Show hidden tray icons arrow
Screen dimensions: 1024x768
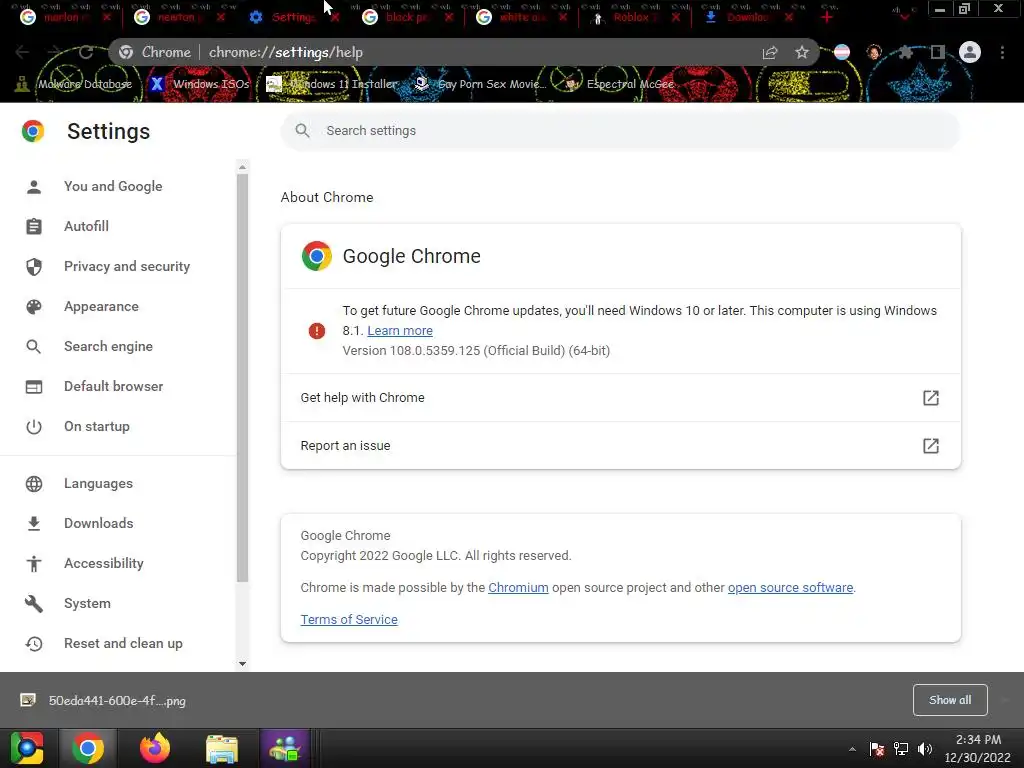click(x=852, y=749)
